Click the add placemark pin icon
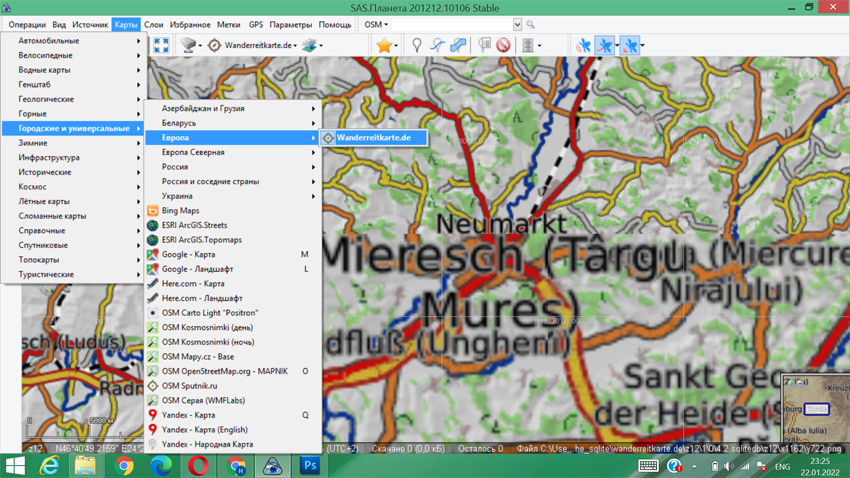The image size is (850, 478). (417, 45)
